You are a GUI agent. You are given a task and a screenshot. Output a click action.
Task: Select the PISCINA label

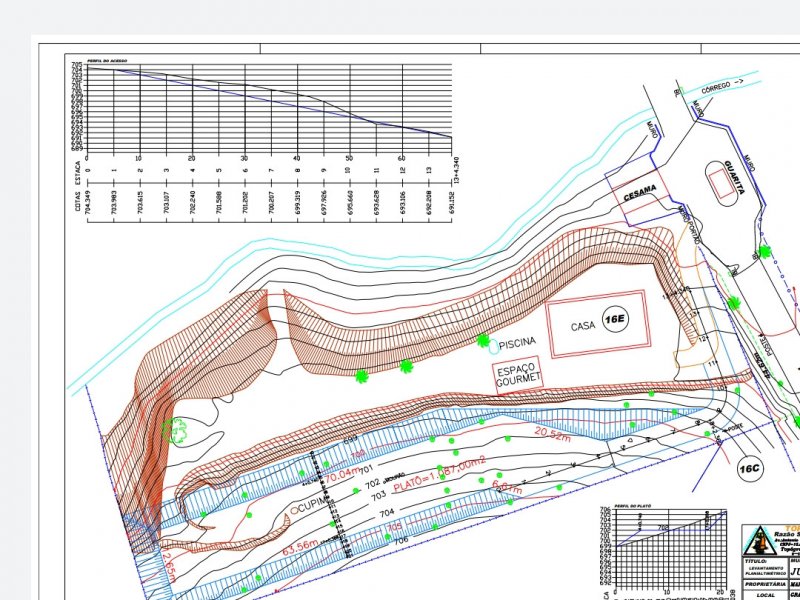point(517,344)
